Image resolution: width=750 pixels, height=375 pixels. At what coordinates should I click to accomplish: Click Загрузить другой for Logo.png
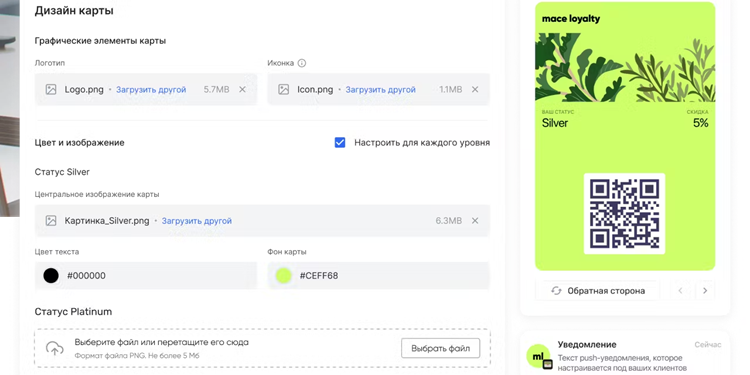click(x=151, y=89)
